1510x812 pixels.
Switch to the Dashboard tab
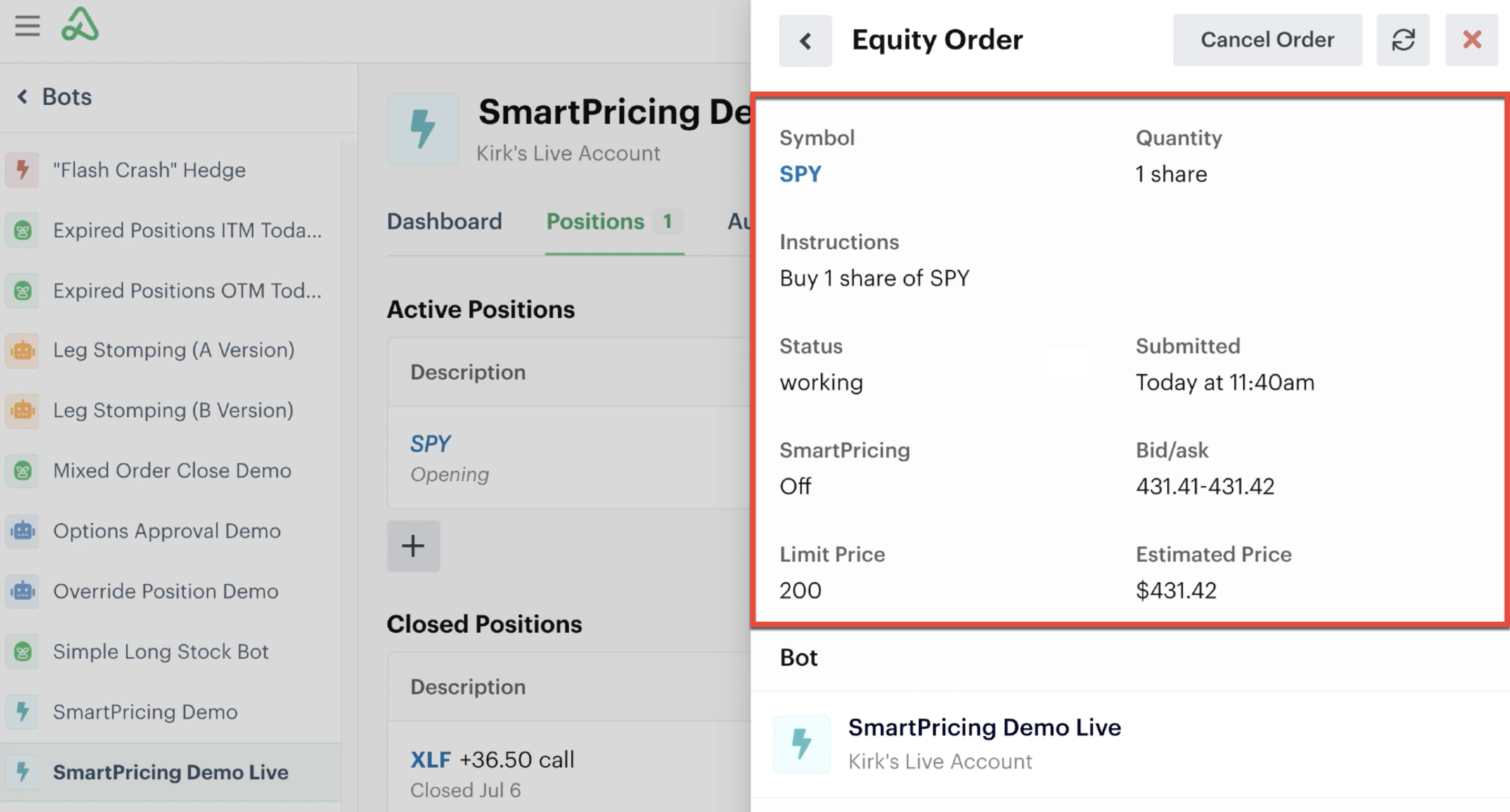tap(445, 221)
